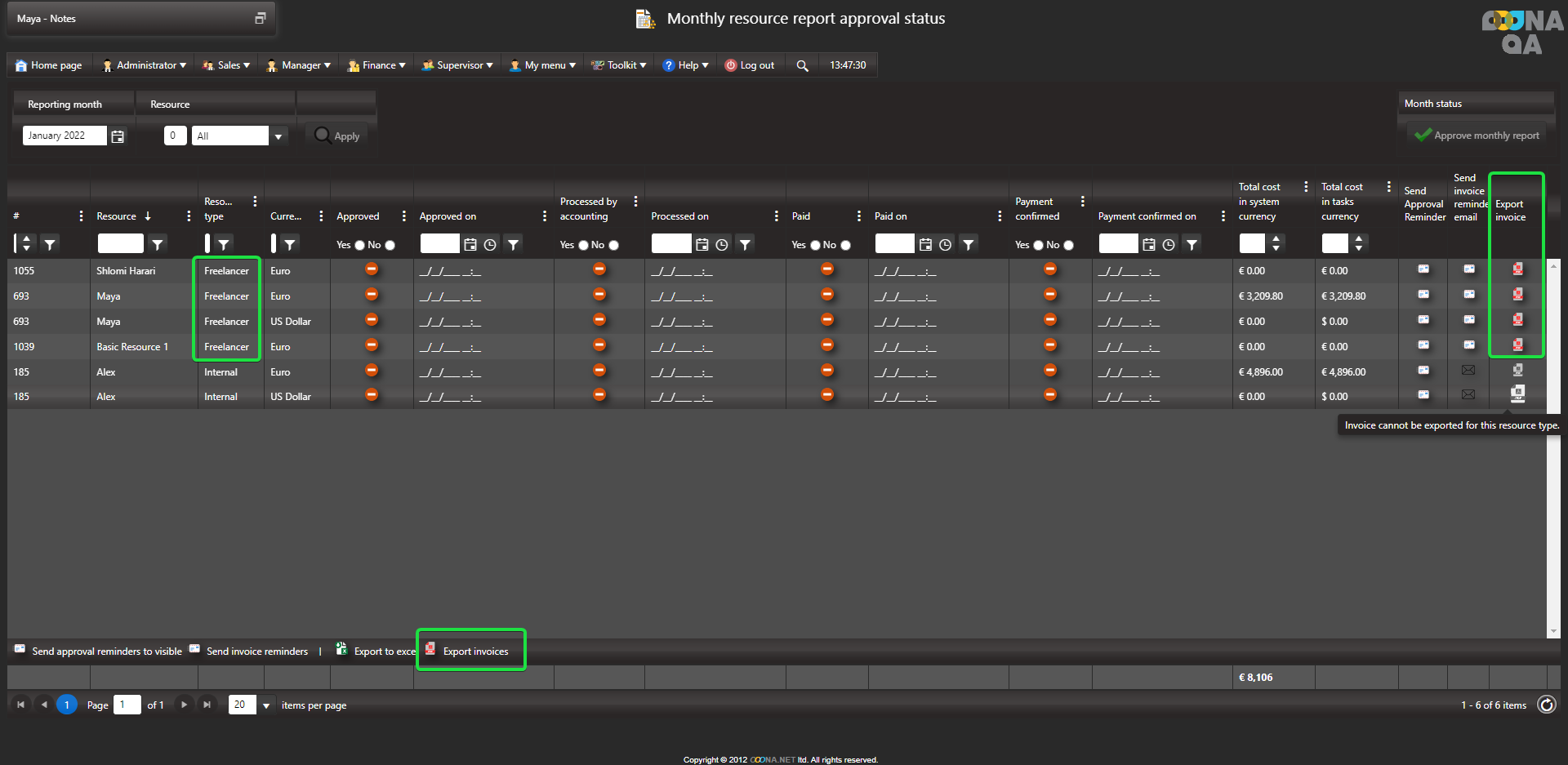Click export invoice icon for Shlomi Harari
The height and width of the screenshot is (765, 1568).
point(1517,269)
